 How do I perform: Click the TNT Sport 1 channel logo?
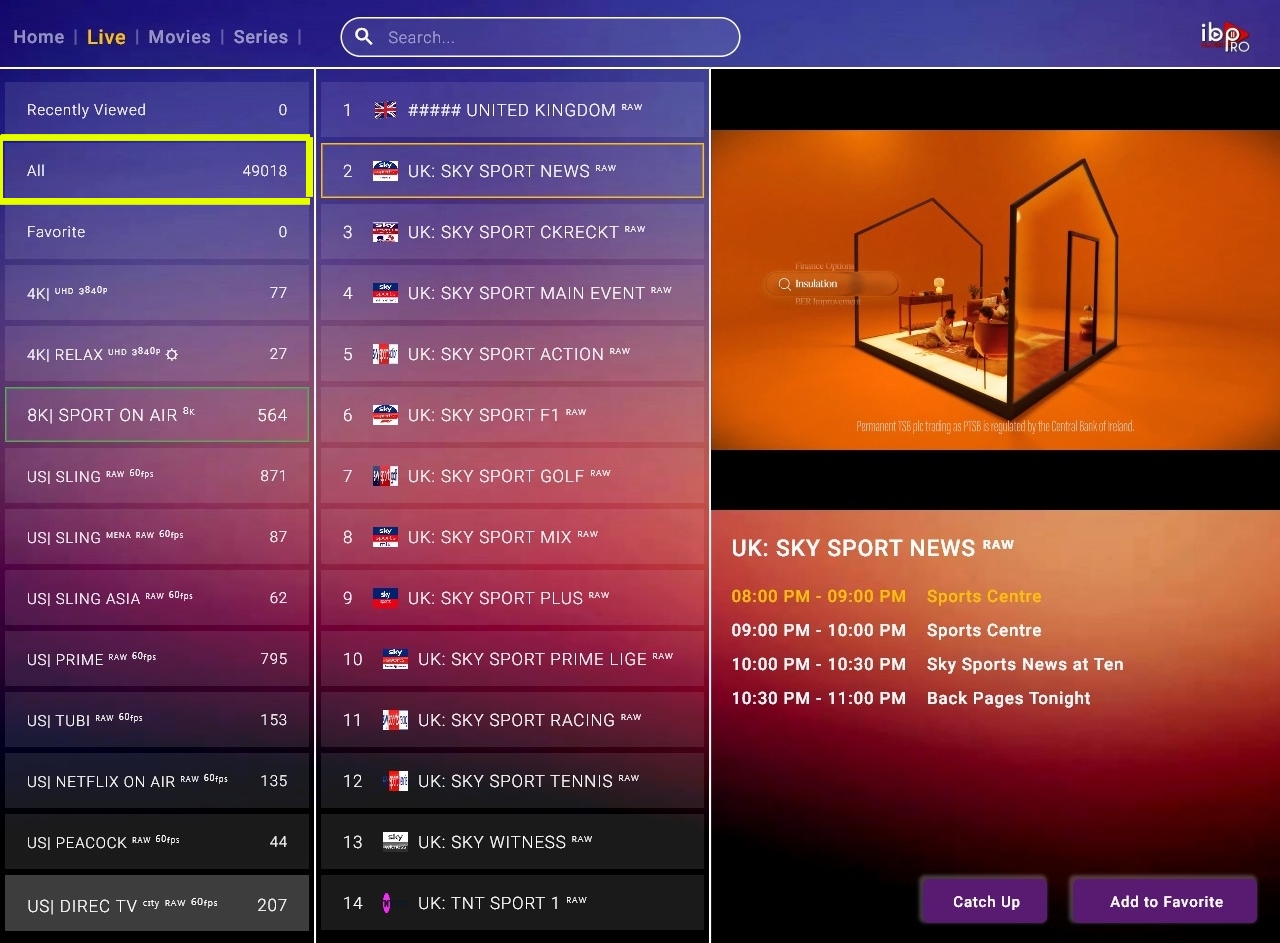coord(387,903)
